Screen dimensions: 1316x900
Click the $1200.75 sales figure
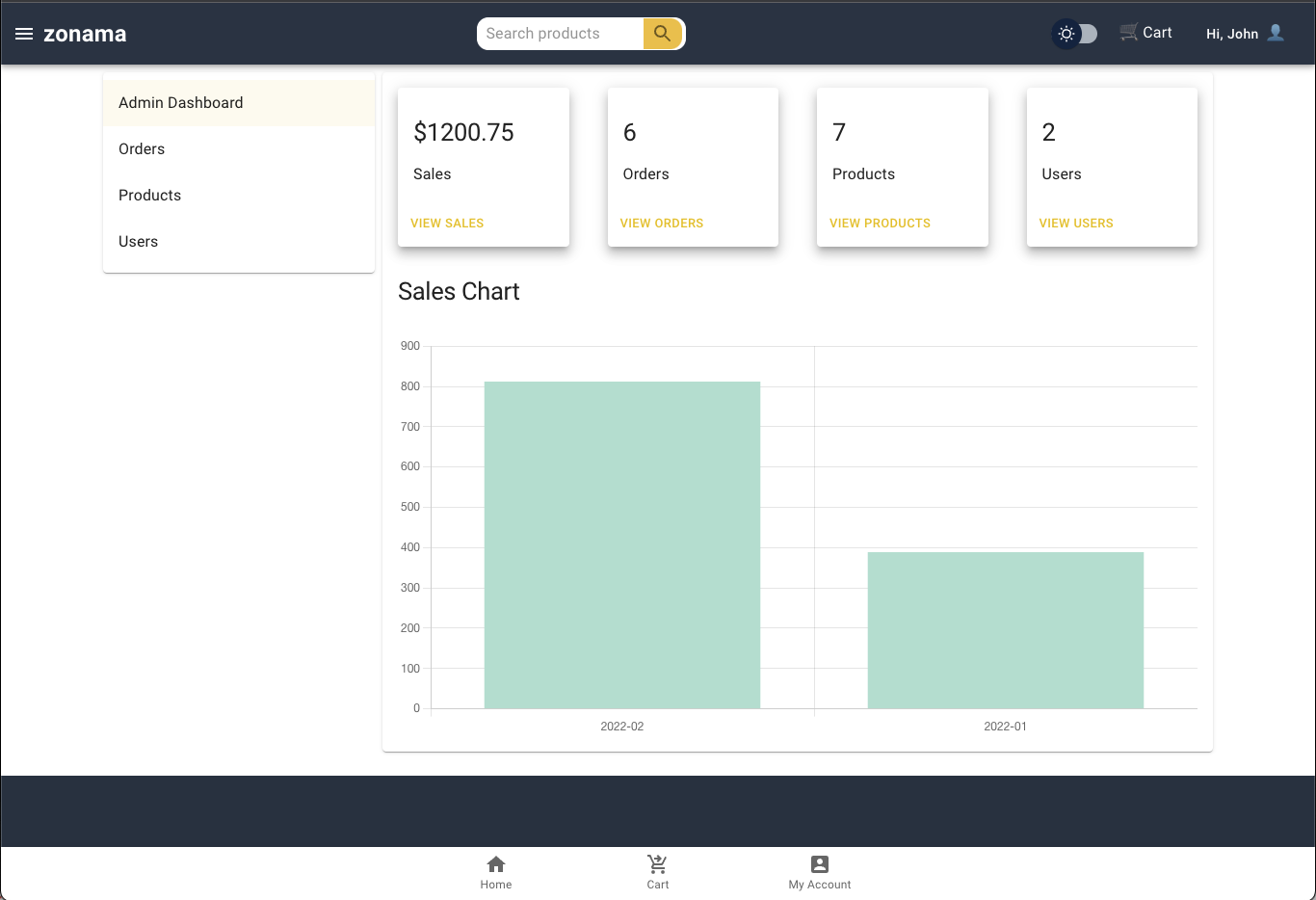coord(463,132)
